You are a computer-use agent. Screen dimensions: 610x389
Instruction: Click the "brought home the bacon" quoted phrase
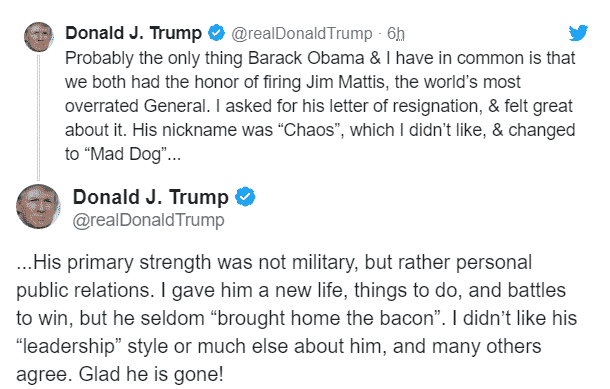click(x=328, y=319)
